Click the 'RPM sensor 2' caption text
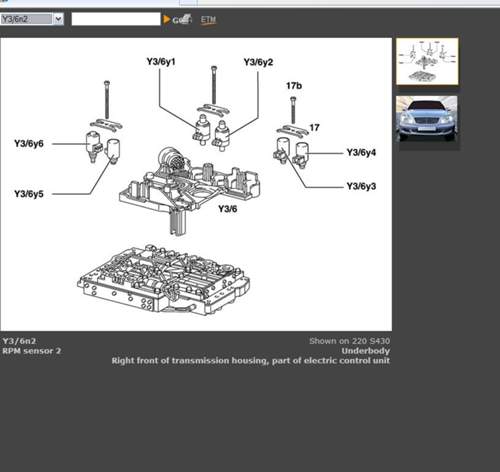 [x=32, y=351]
